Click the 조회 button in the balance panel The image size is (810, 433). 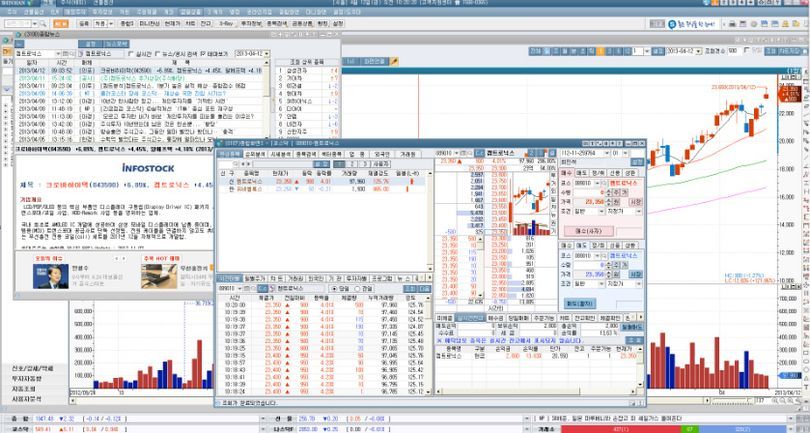coord(634,341)
